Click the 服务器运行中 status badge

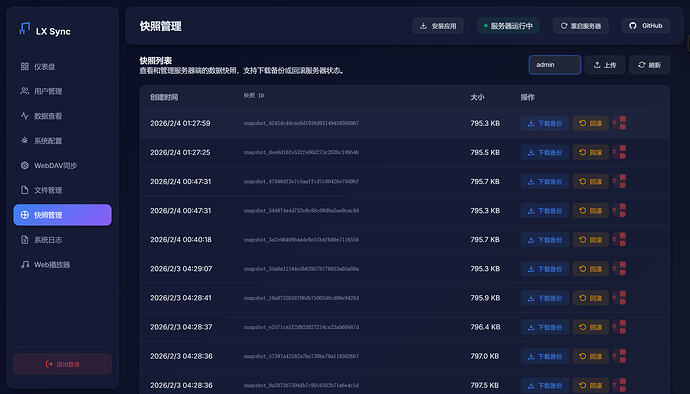[508, 26]
